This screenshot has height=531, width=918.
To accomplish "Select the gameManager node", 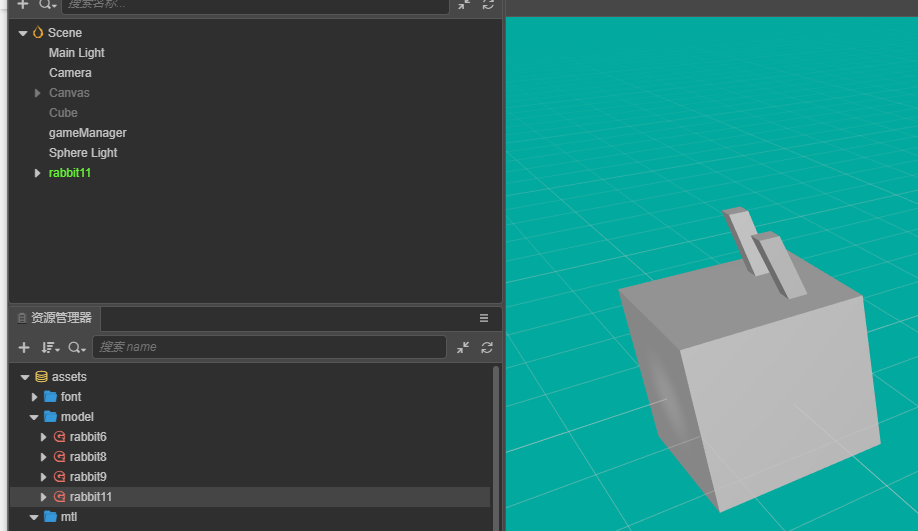I will point(88,133).
